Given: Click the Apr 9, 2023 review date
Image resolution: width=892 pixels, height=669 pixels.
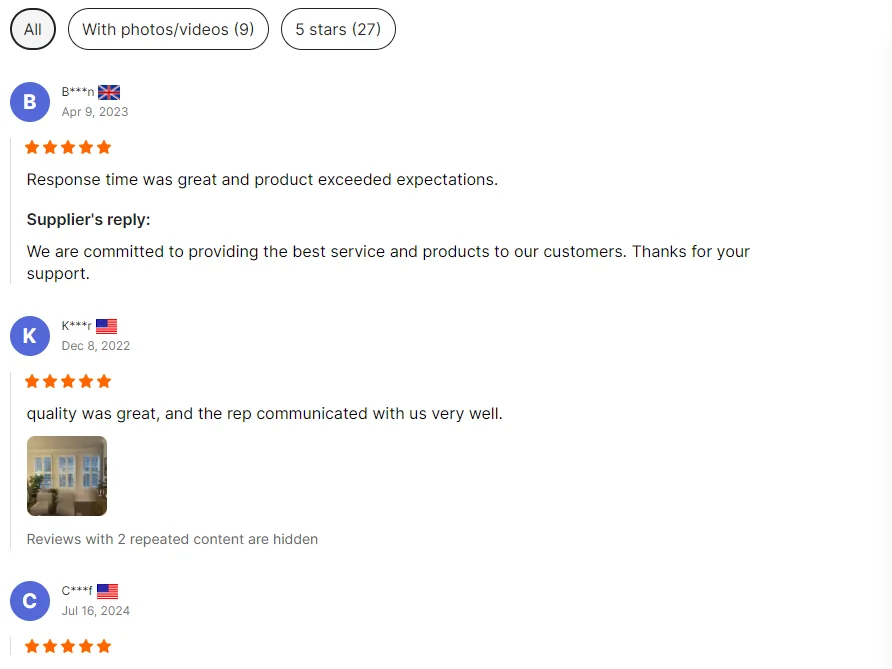Looking at the screenshot, I should click(95, 112).
